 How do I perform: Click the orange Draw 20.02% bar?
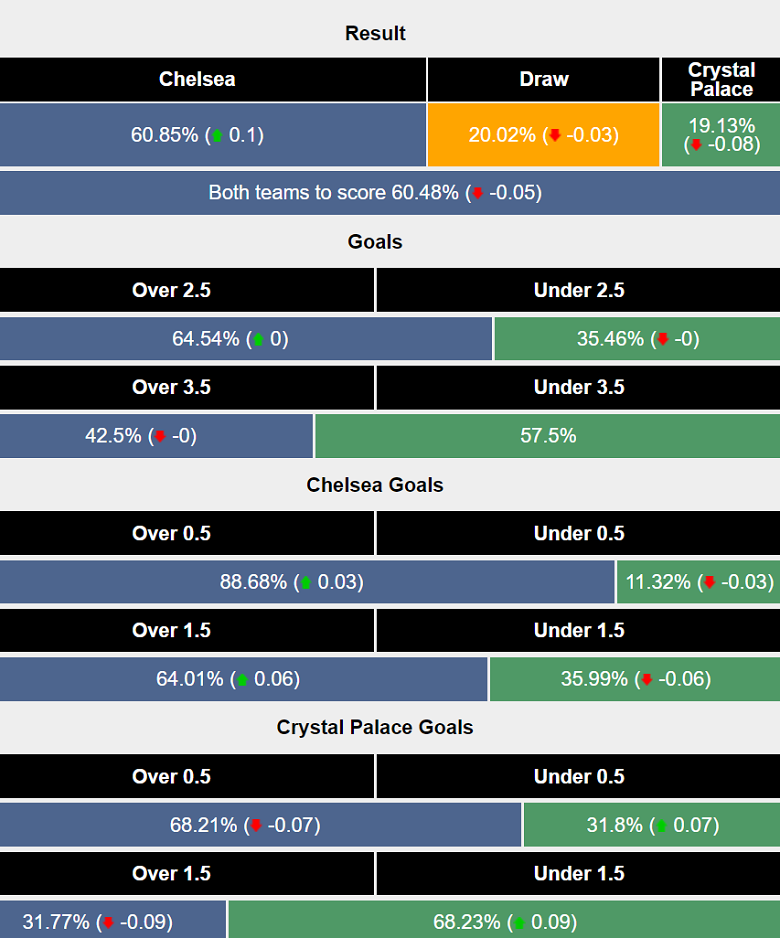(543, 135)
